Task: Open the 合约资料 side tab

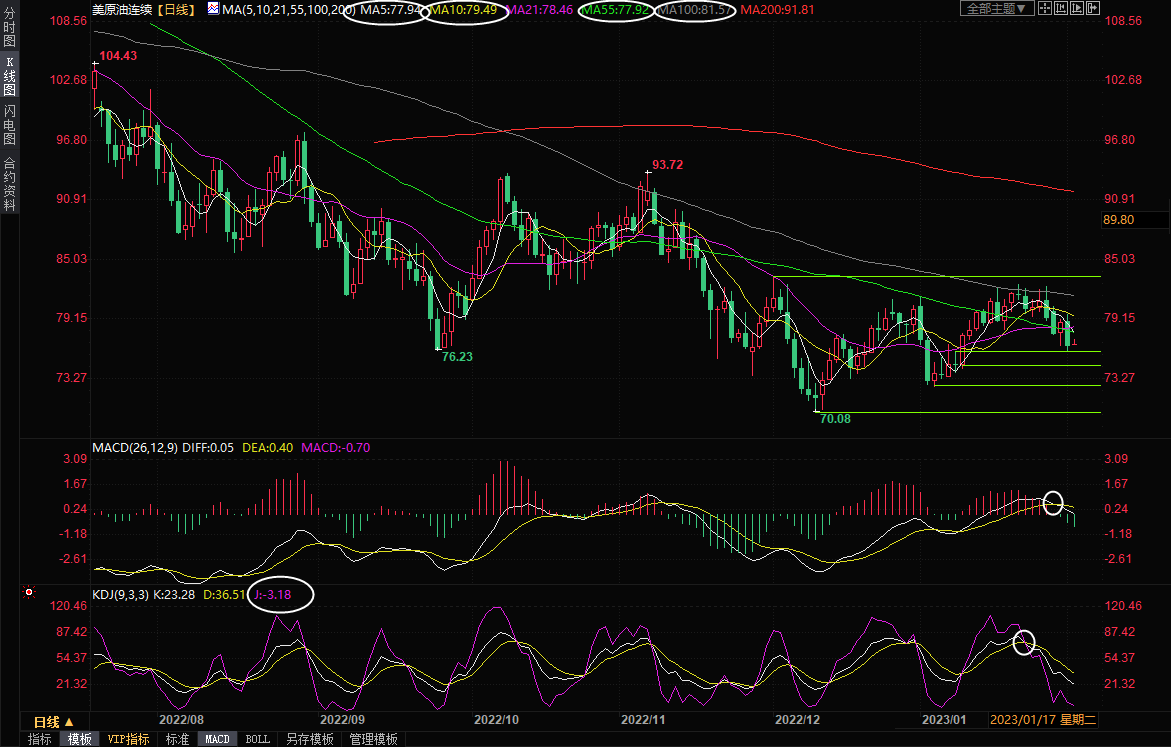Action: tap(9, 185)
